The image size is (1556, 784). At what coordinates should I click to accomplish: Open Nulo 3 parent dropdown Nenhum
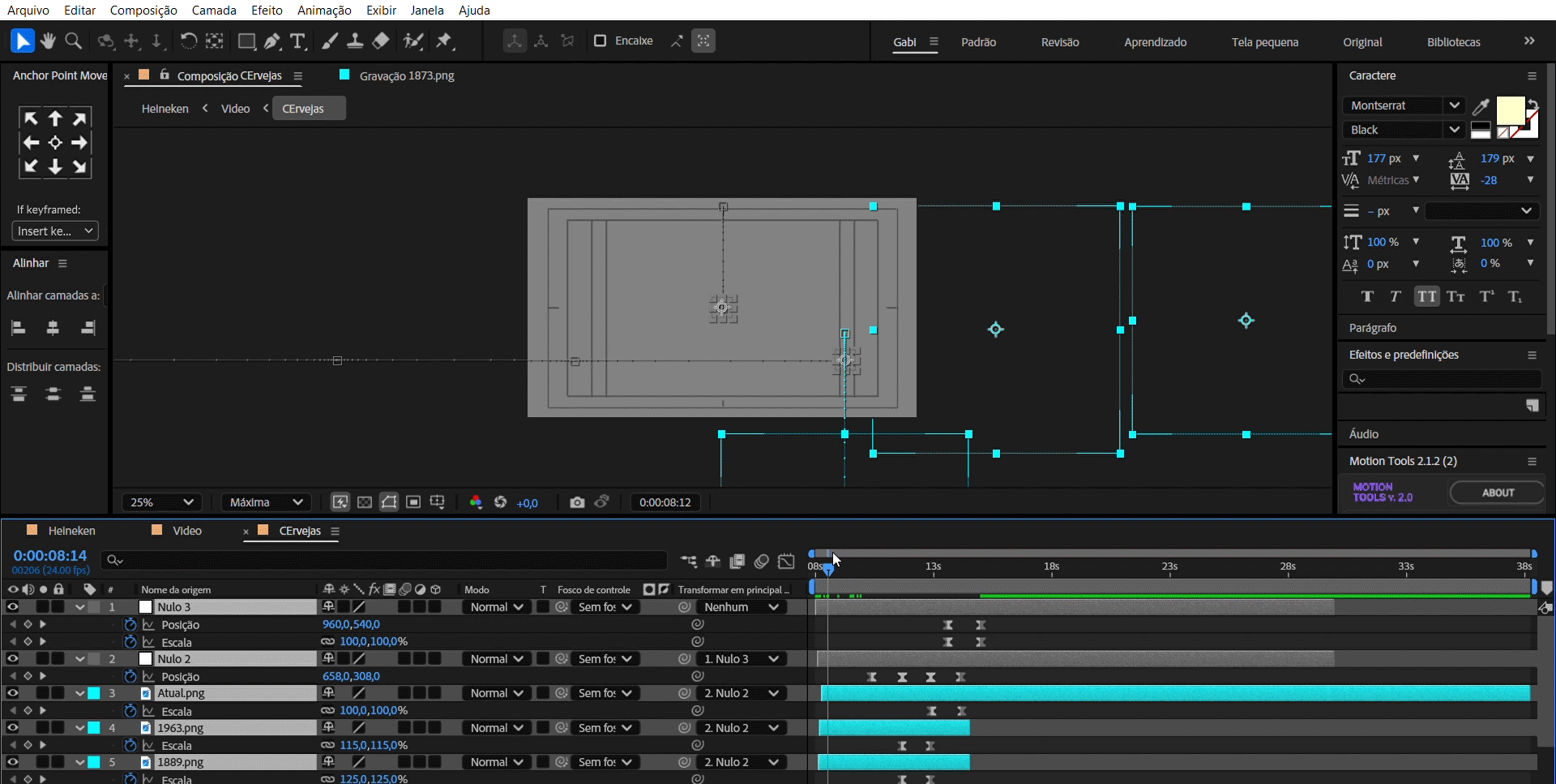741,607
